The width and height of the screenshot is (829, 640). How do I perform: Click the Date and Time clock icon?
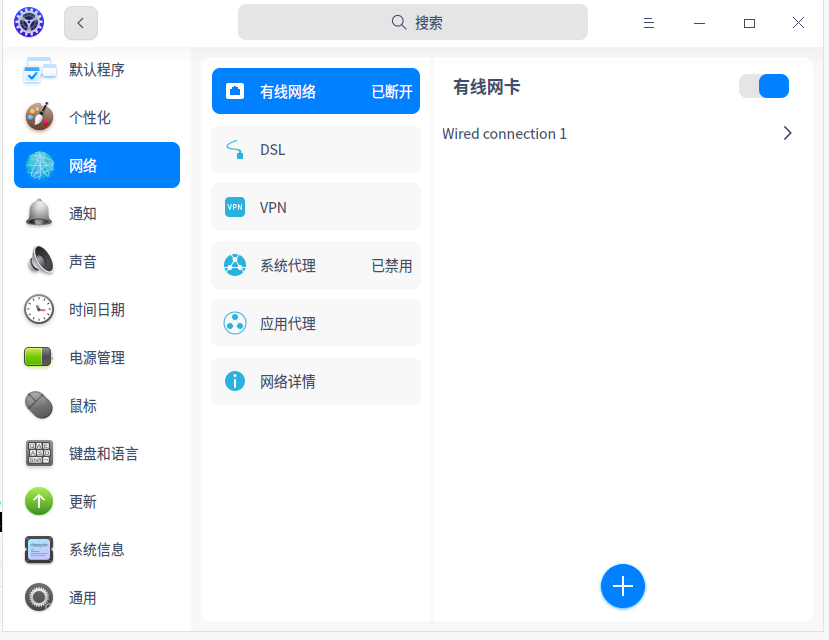(39, 309)
